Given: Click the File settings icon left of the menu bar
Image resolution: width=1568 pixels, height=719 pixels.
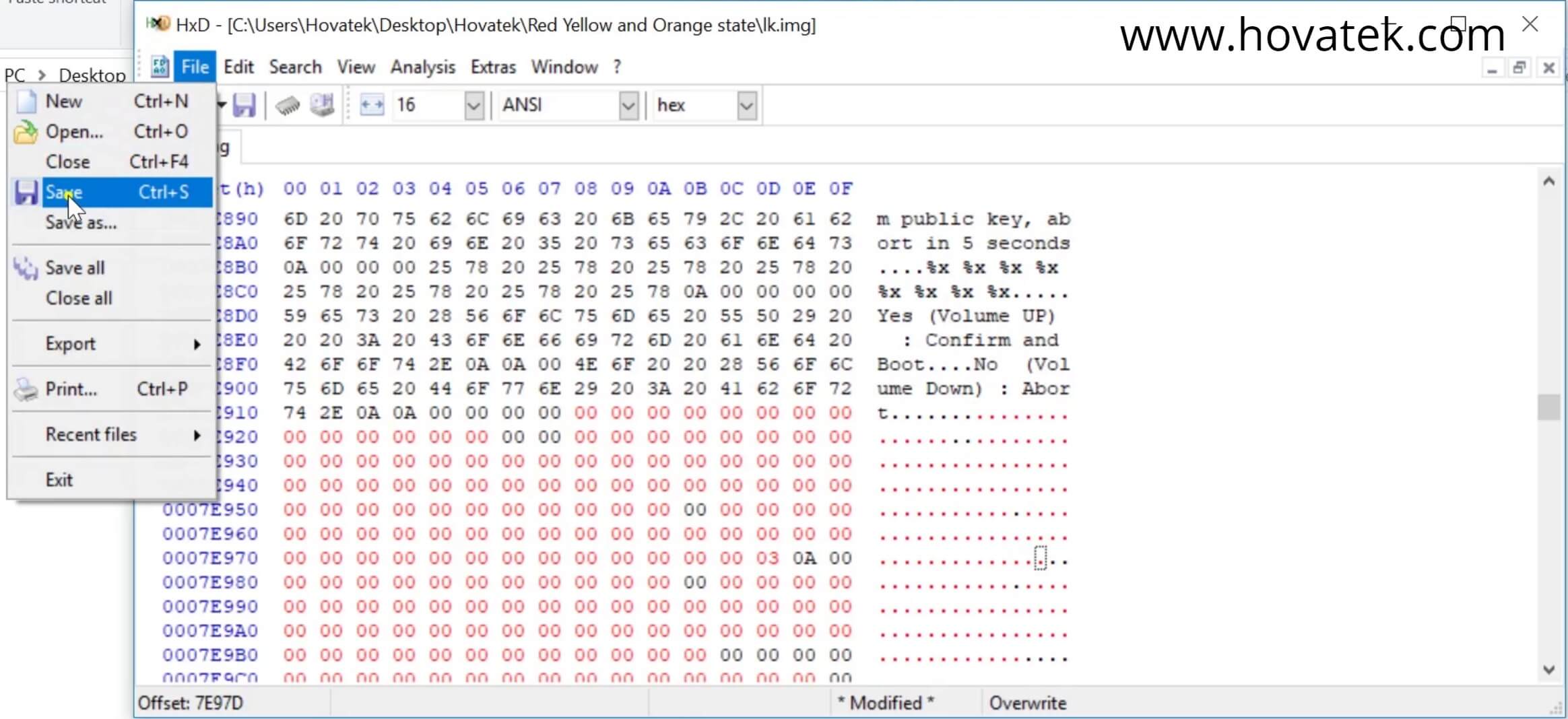Looking at the screenshot, I should pyautogui.click(x=159, y=67).
